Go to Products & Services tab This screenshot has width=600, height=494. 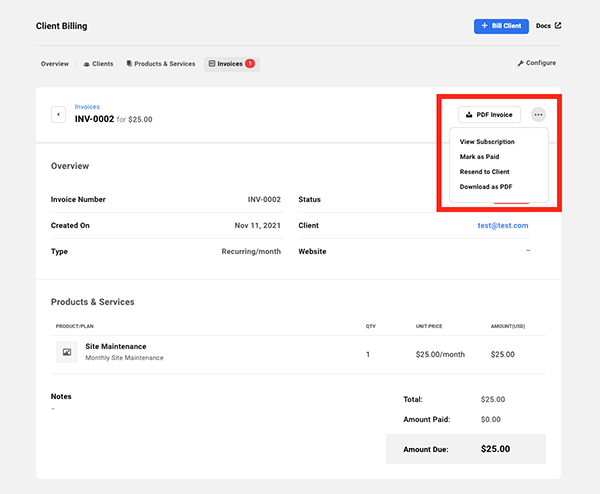pos(161,64)
